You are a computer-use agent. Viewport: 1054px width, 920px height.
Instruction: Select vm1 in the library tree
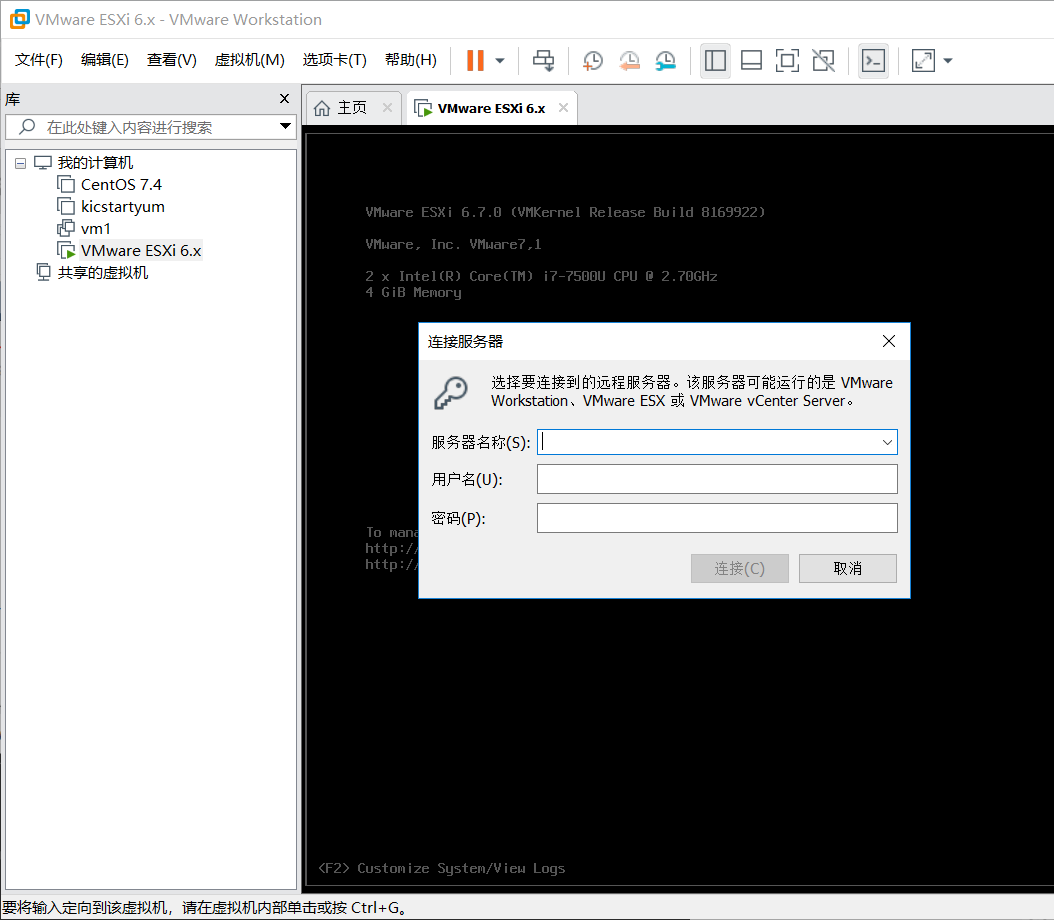point(95,228)
